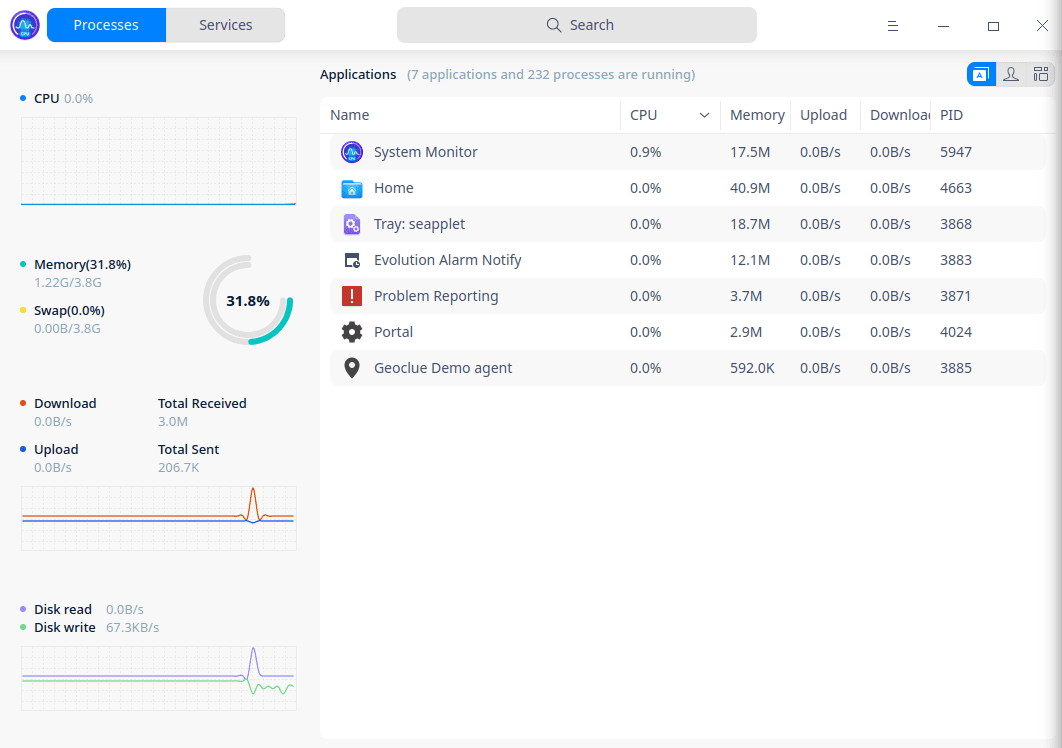Select the Evolution Alarm Notify icon
This screenshot has width=1062, height=748.
(x=352, y=260)
